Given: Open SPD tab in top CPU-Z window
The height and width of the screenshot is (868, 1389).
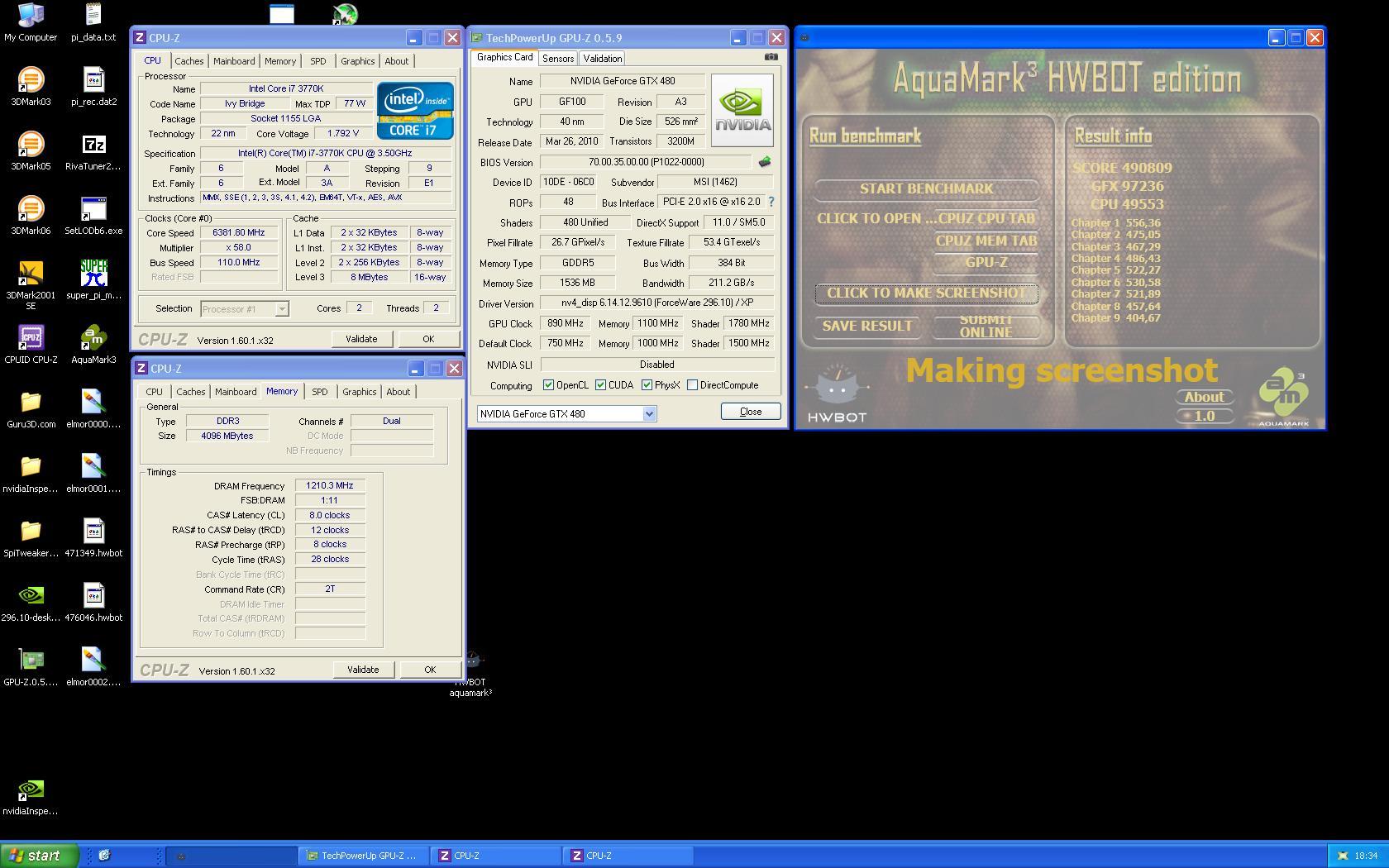Looking at the screenshot, I should (x=317, y=61).
